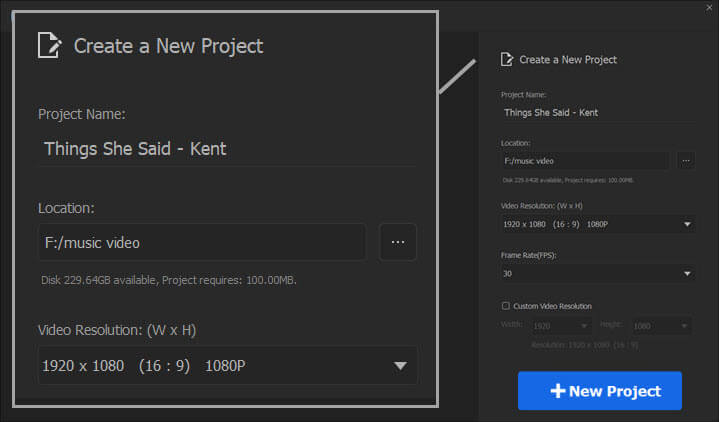Enable the Custom Video Resolution checkbox

506,305
